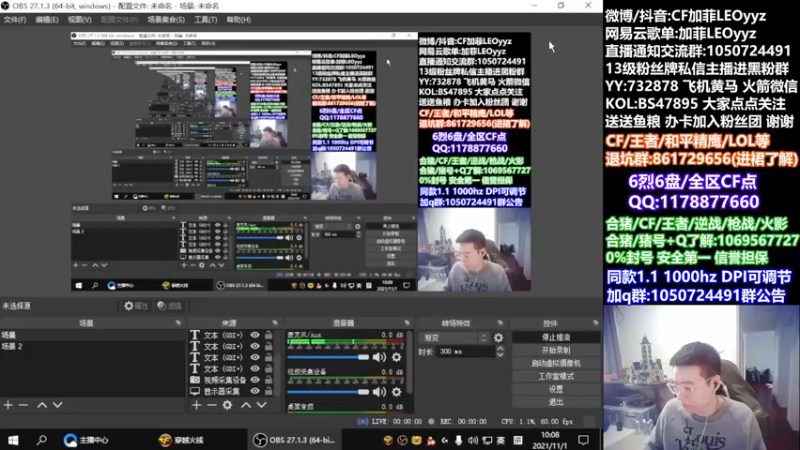
Task: Open 主播中心 from the taskbar
Action: [86, 440]
